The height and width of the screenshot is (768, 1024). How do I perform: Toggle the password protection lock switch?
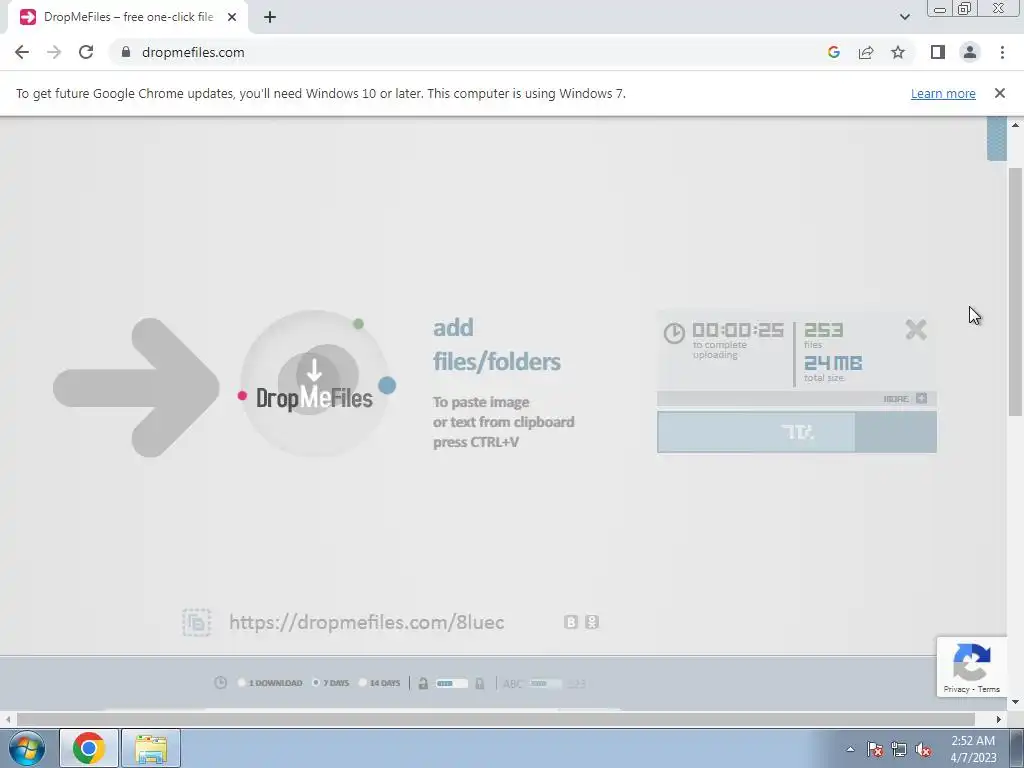click(x=452, y=684)
